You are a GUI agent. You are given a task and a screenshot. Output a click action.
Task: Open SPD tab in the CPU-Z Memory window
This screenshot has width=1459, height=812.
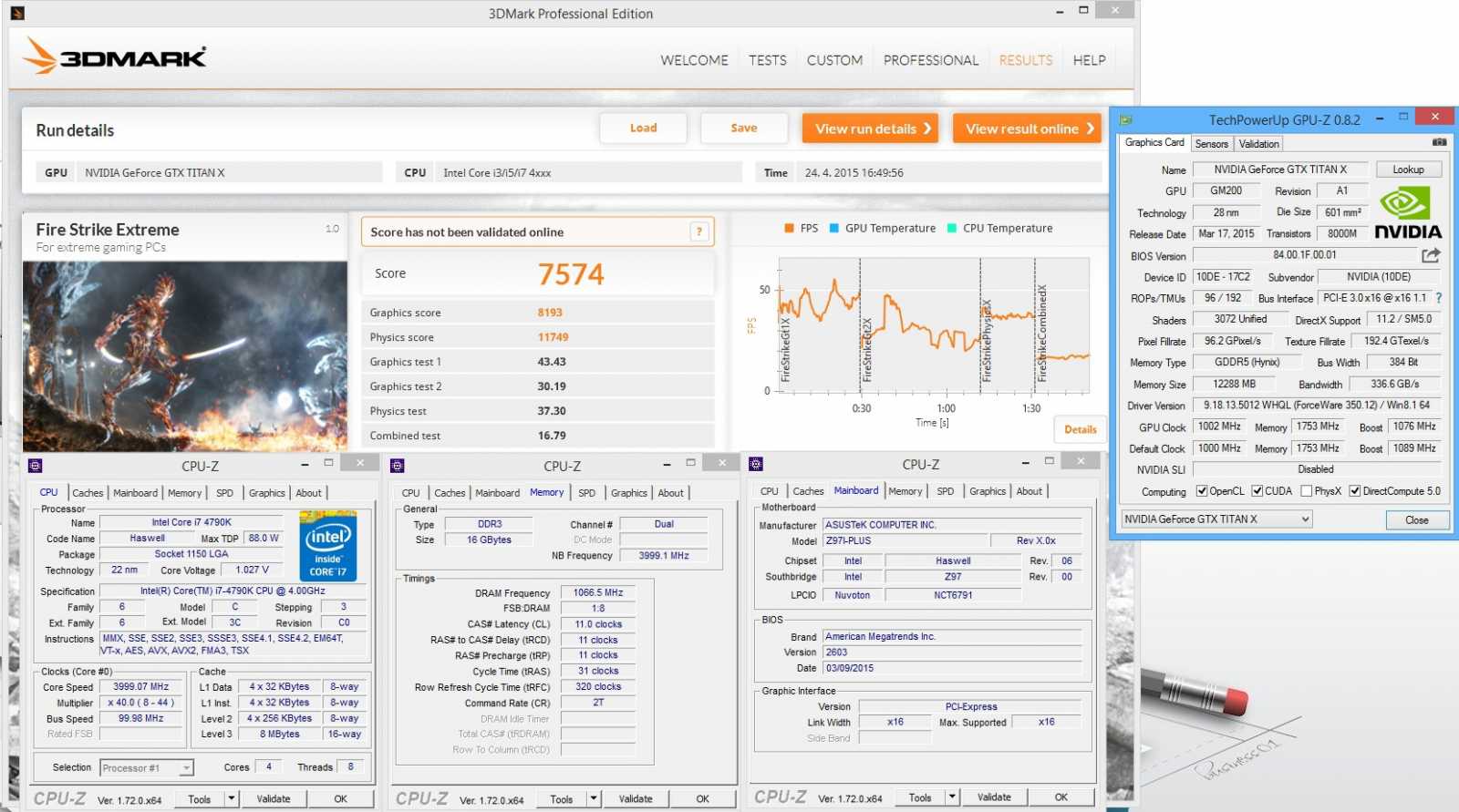586,493
